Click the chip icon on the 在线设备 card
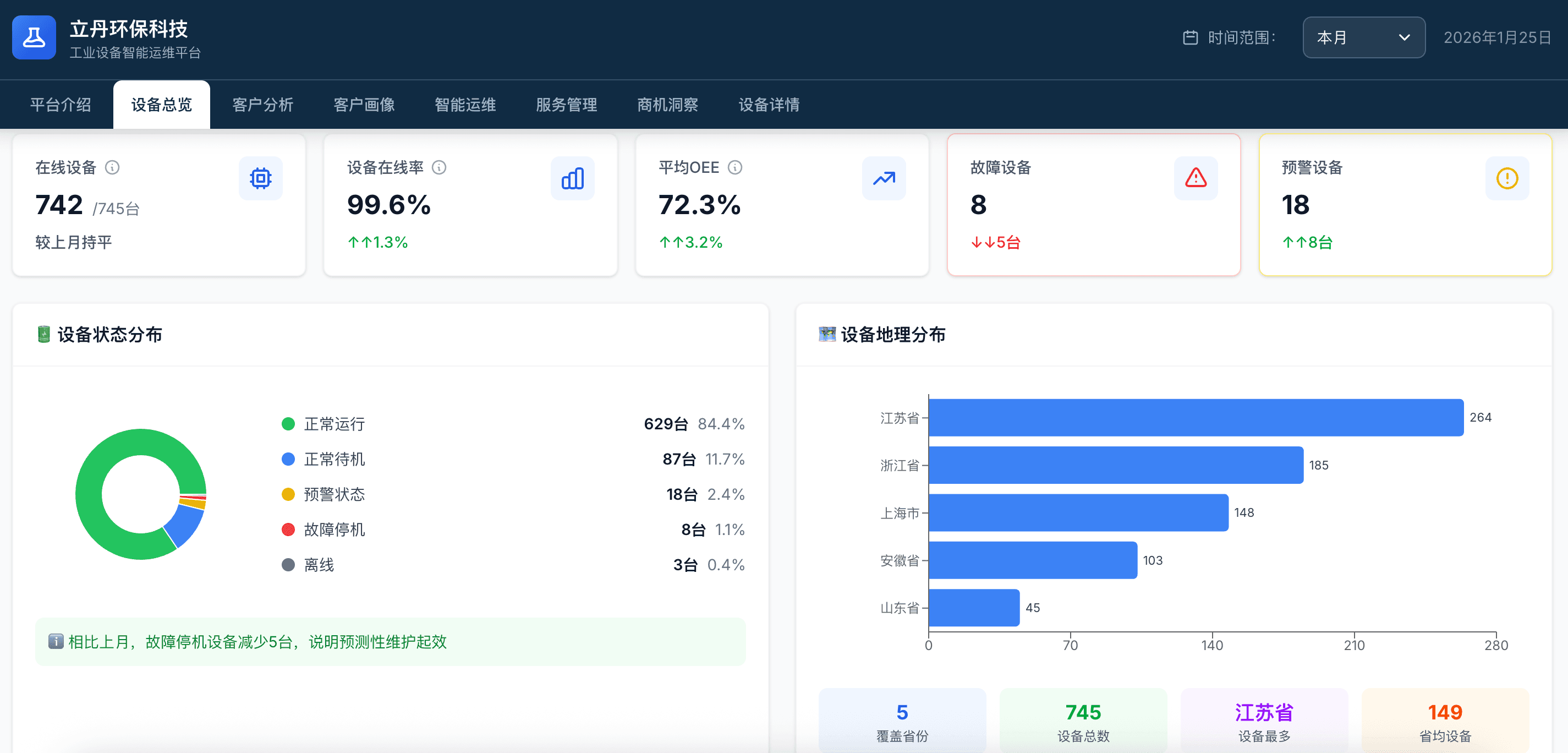 pos(261,178)
